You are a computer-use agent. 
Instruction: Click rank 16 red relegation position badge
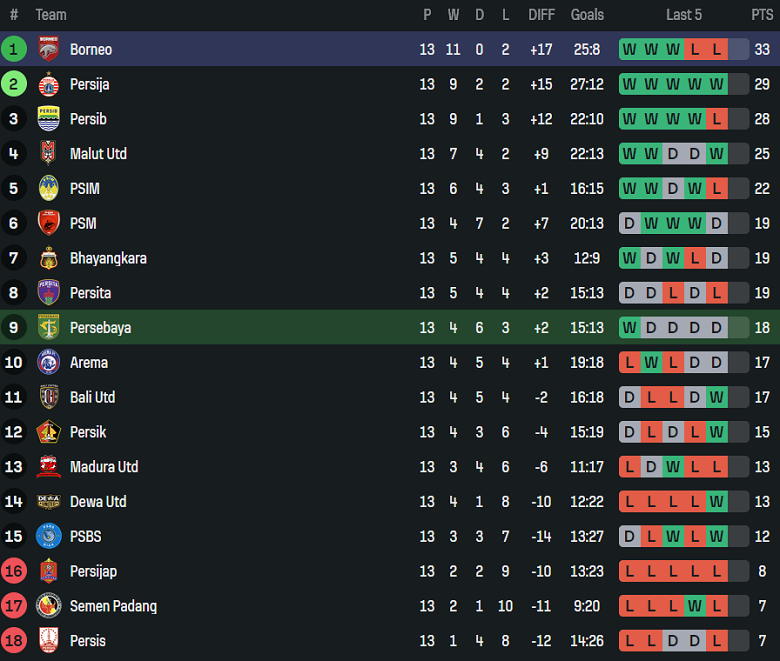pyautogui.click(x=14, y=572)
